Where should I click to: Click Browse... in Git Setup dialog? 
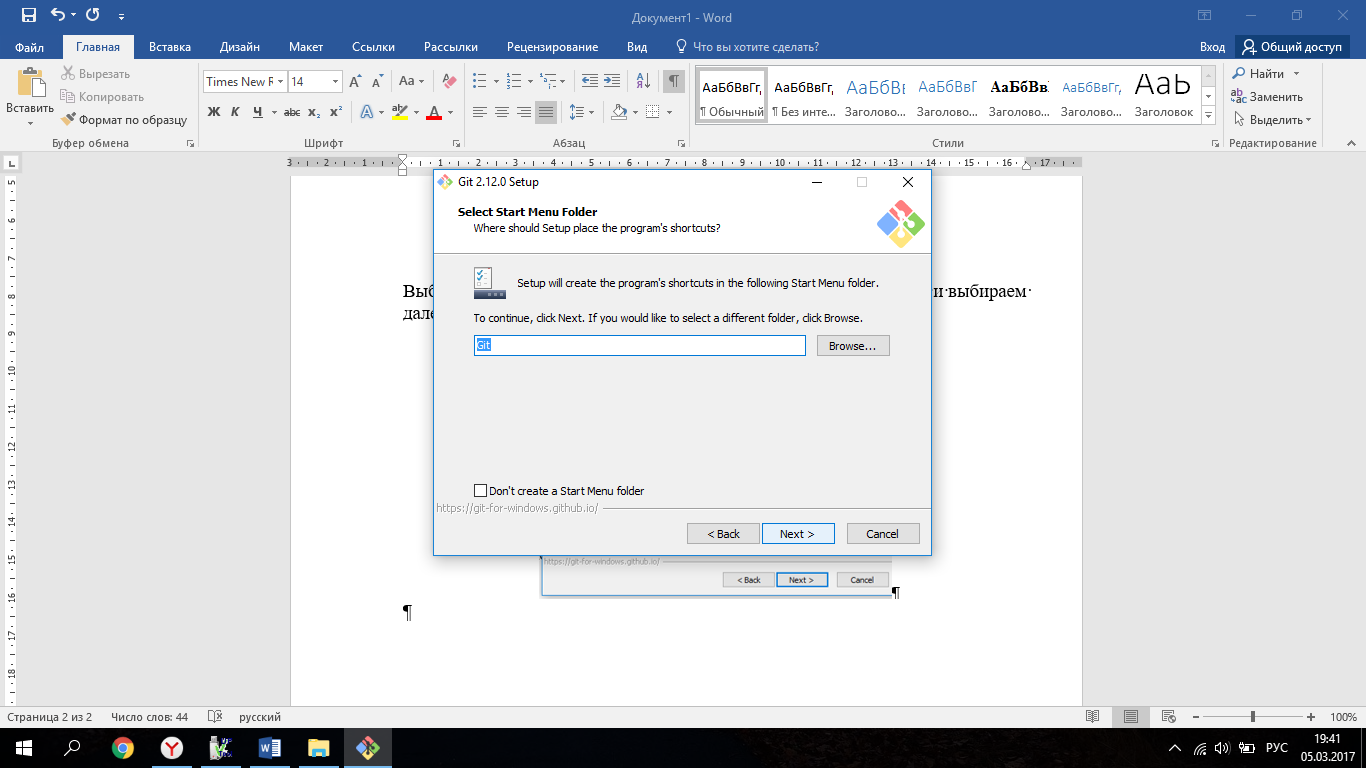(x=853, y=346)
